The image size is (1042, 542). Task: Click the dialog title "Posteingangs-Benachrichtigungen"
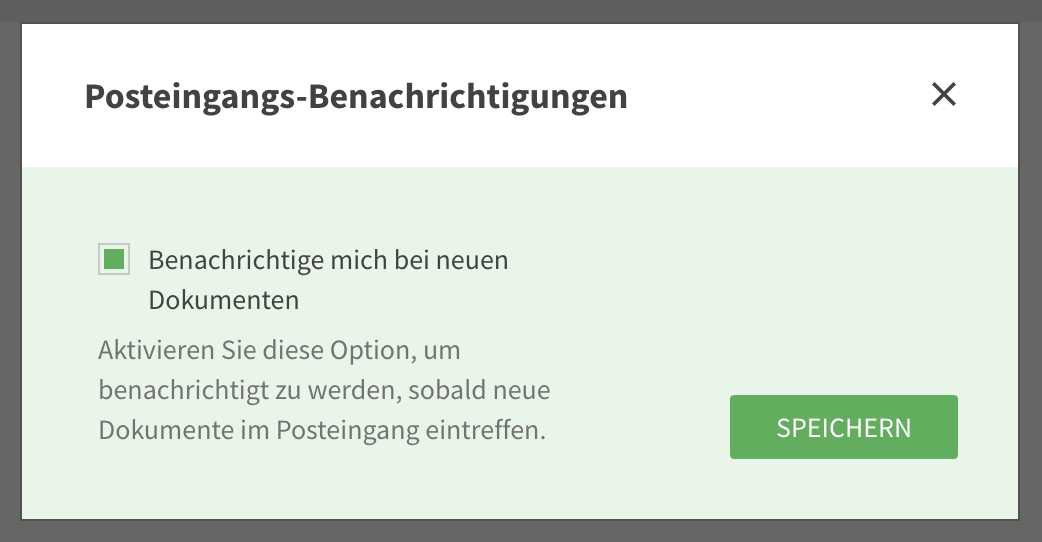(356, 97)
